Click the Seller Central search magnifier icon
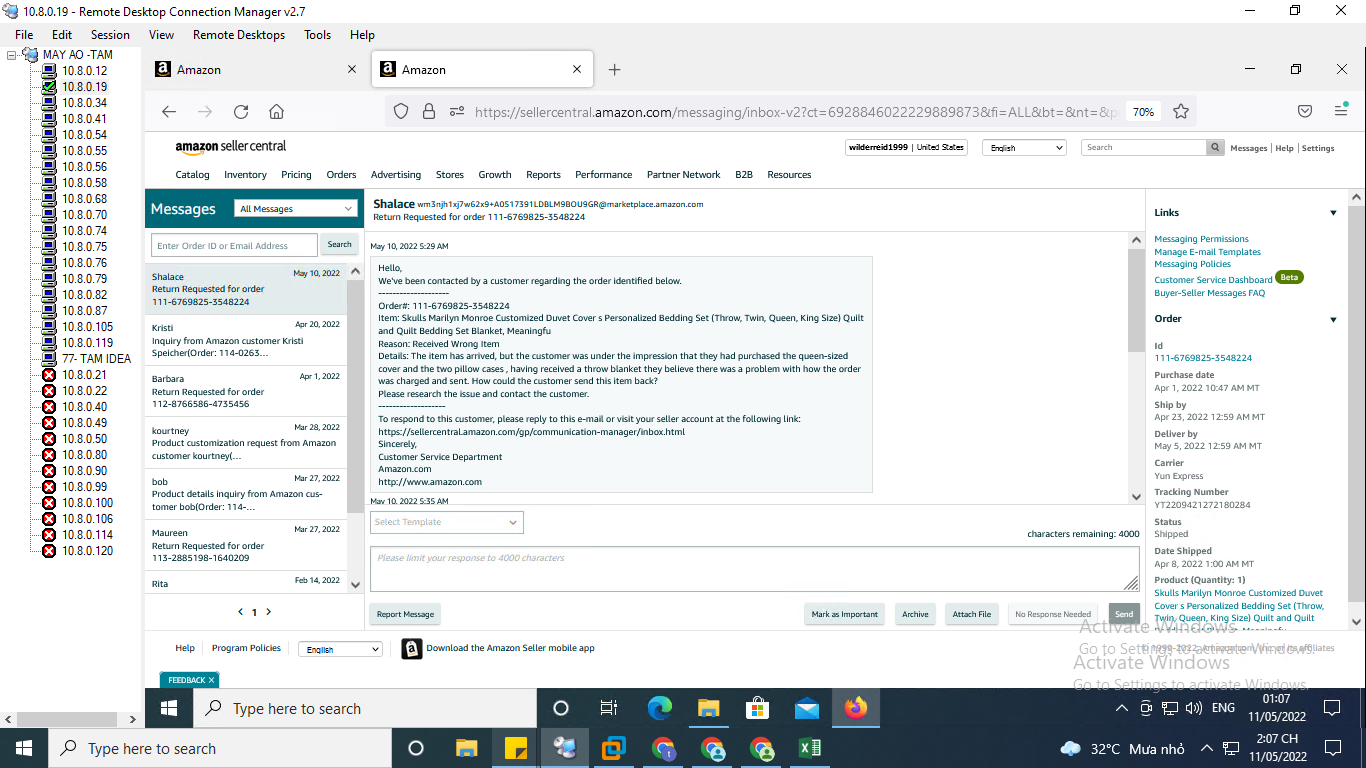Screen dimensions: 1366x768 (x=1215, y=147)
